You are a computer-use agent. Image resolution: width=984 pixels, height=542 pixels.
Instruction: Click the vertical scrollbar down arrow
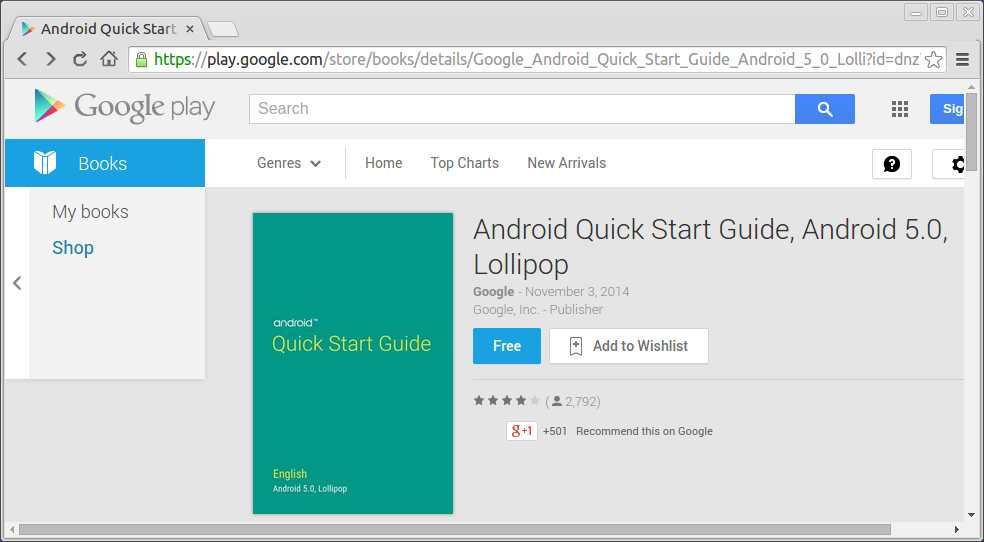tap(971, 515)
